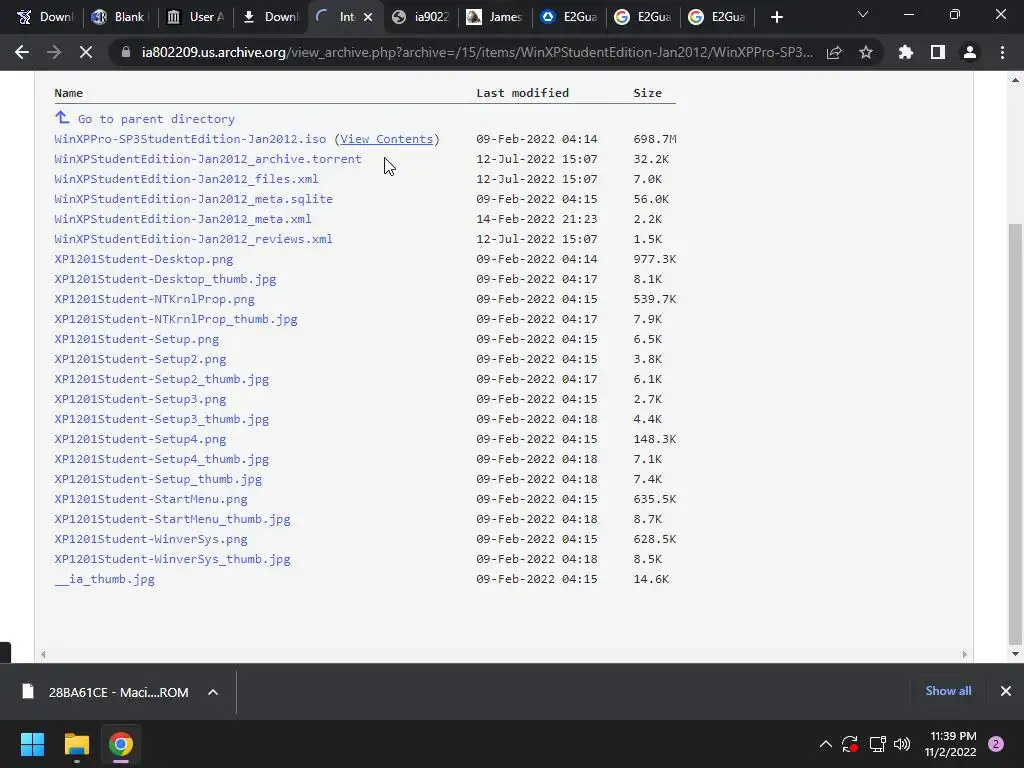The height and width of the screenshot is (768, 1024).
Task: Switch to the James tab
Action: (495, 17)
